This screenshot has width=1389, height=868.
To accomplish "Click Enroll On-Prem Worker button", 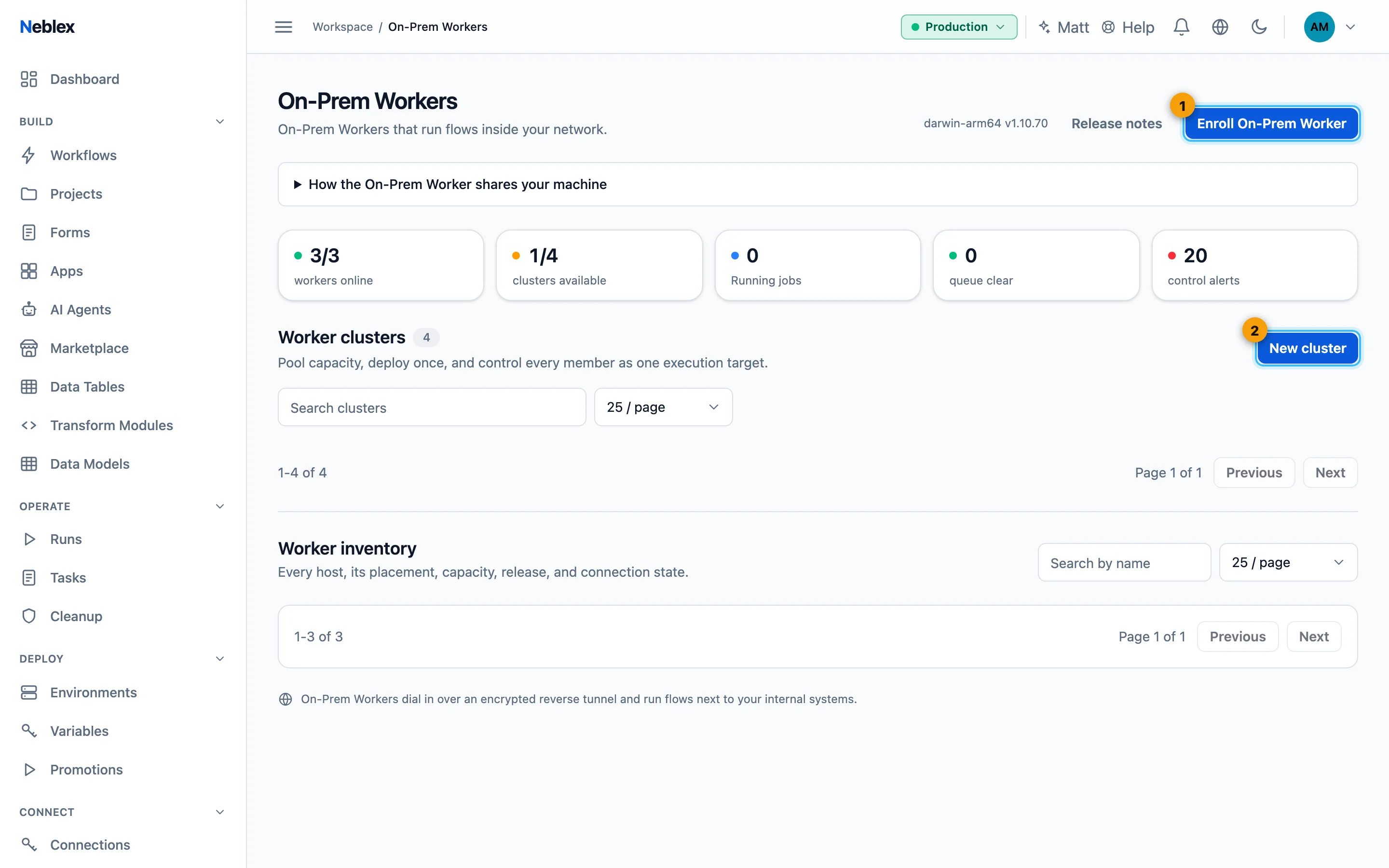I will click(x=1271, y=123).
